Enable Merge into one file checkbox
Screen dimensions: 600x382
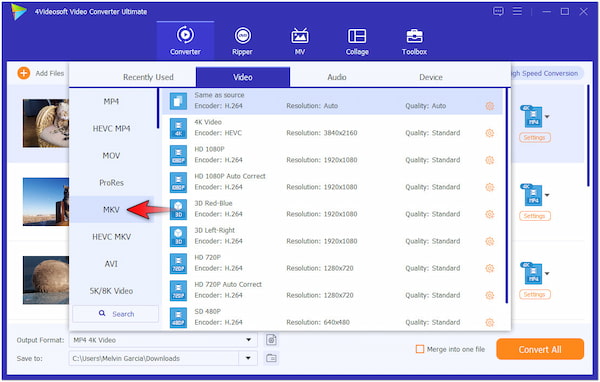tap(420, 349)
